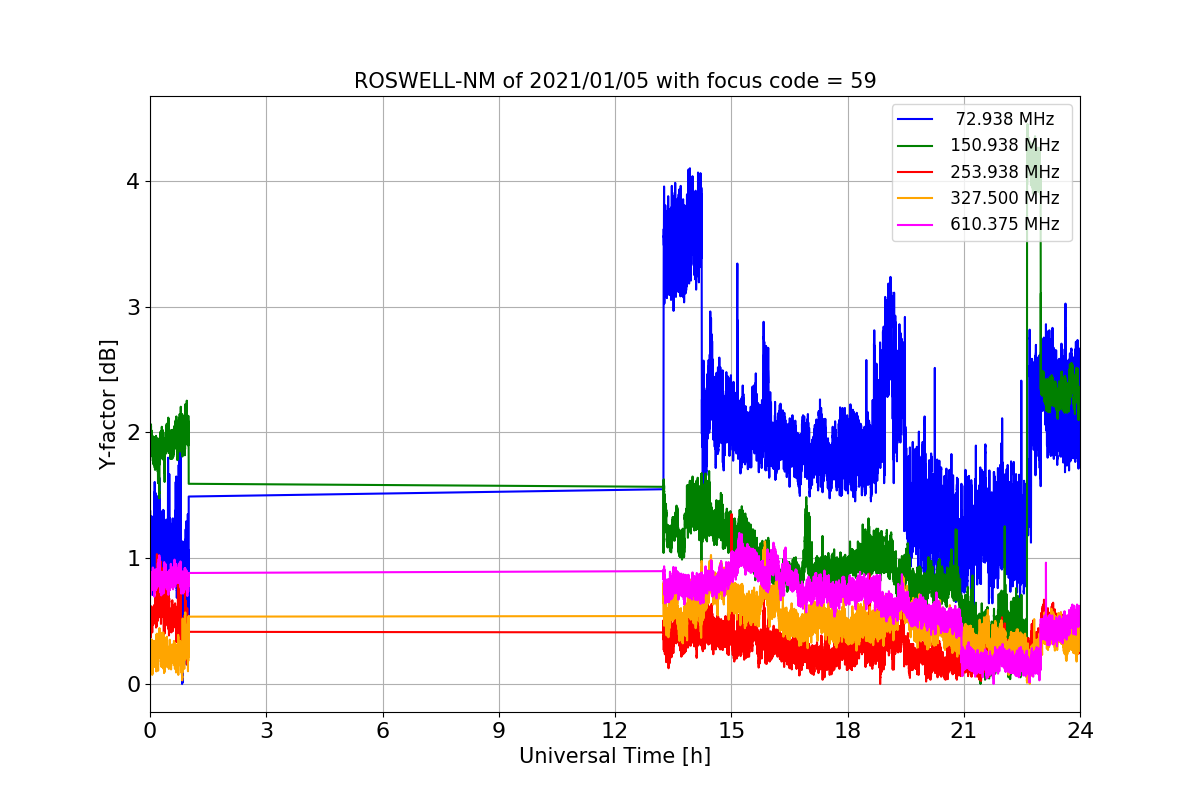
Task: Click the magenta line sample in legend
Action: pyautogui.click(x=916, y=224)
